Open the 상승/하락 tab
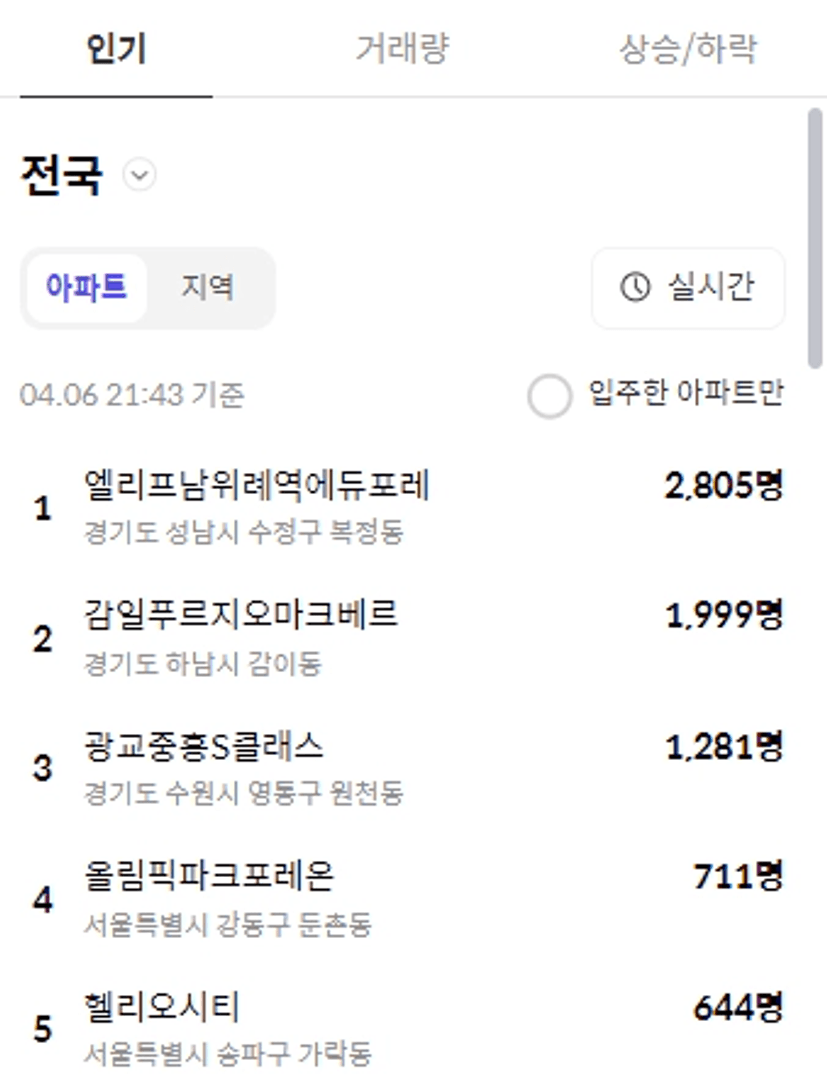 pyautogui.click(x=688, y=49)
